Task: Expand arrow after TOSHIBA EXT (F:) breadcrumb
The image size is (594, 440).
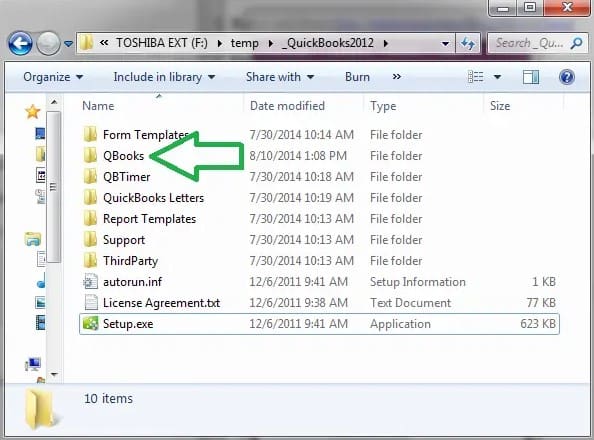Action: [220, 44]
